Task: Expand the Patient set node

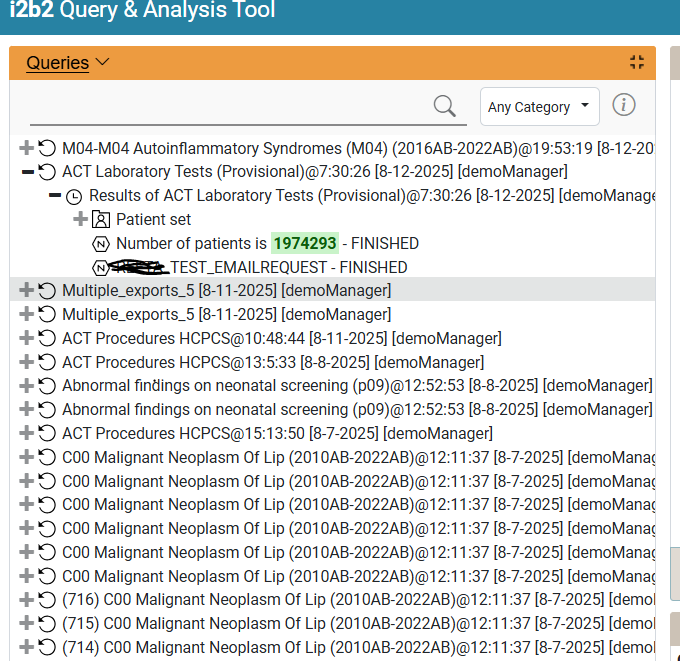Action: click(x=81, y=219)
